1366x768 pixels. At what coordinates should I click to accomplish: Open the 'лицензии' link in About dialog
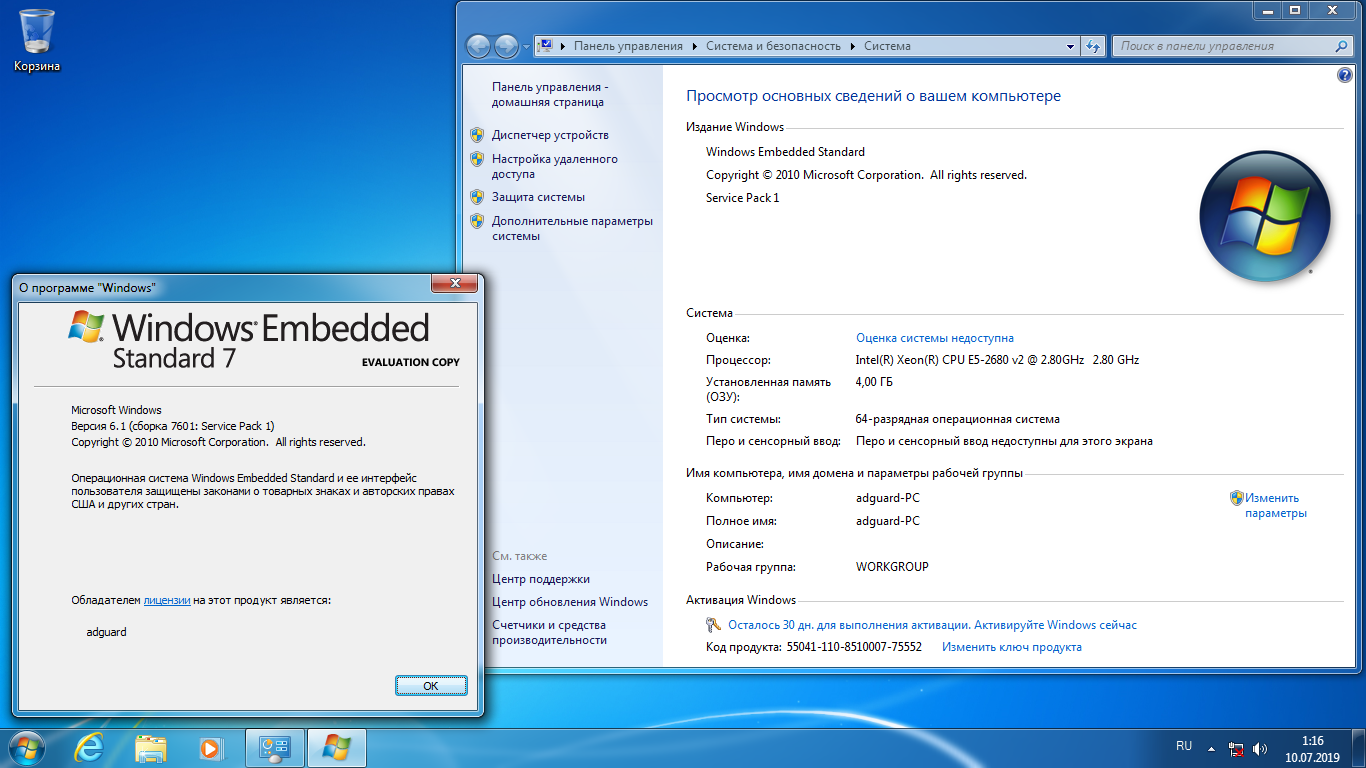tap(167, 600)
